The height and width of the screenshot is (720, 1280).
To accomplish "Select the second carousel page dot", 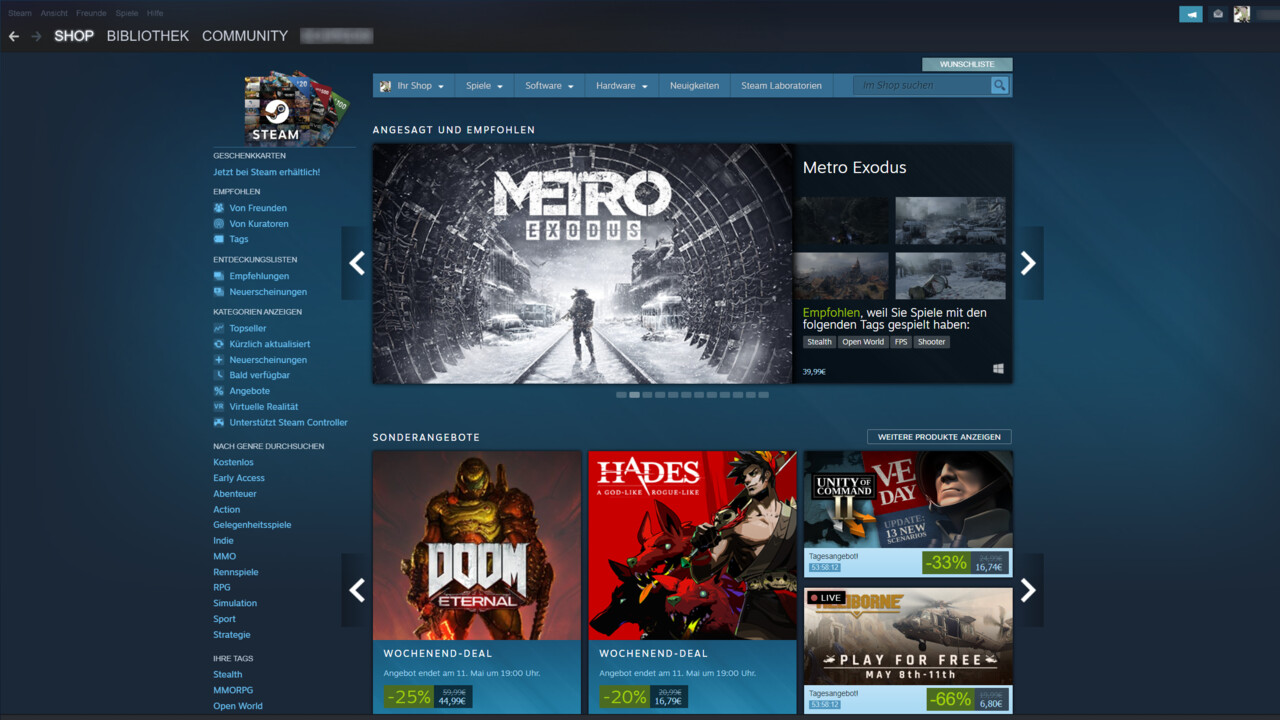I will tap(634, 395).
